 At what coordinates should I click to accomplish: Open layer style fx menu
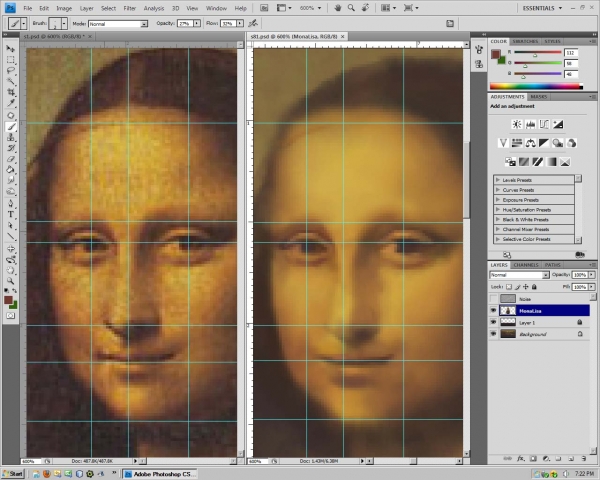coord(520,458)
